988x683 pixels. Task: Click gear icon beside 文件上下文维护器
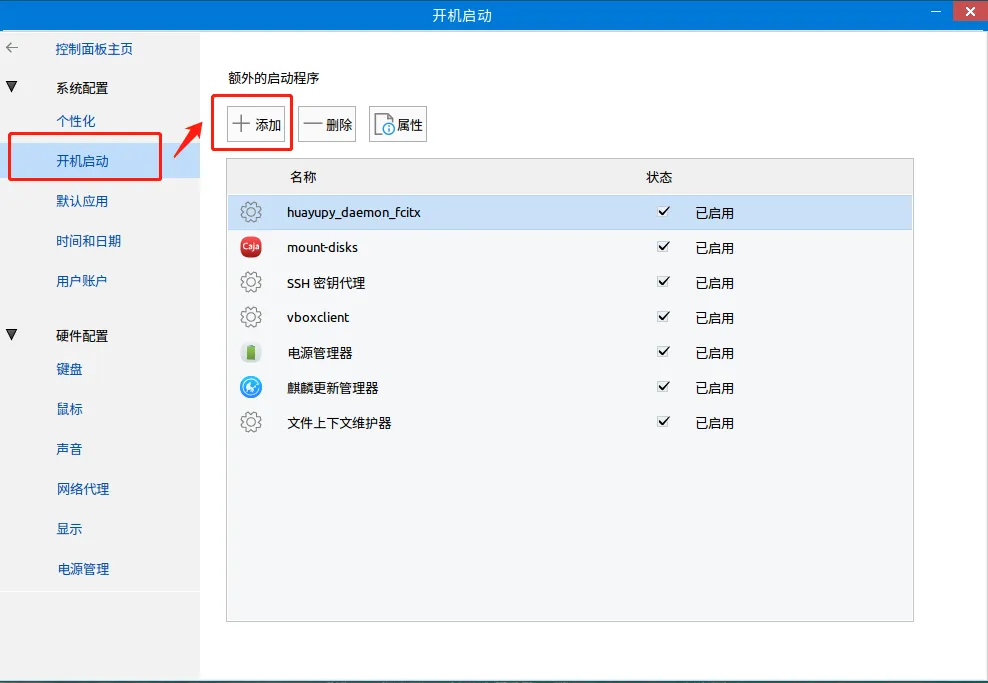pyautogui.click(x=251, y=422)
